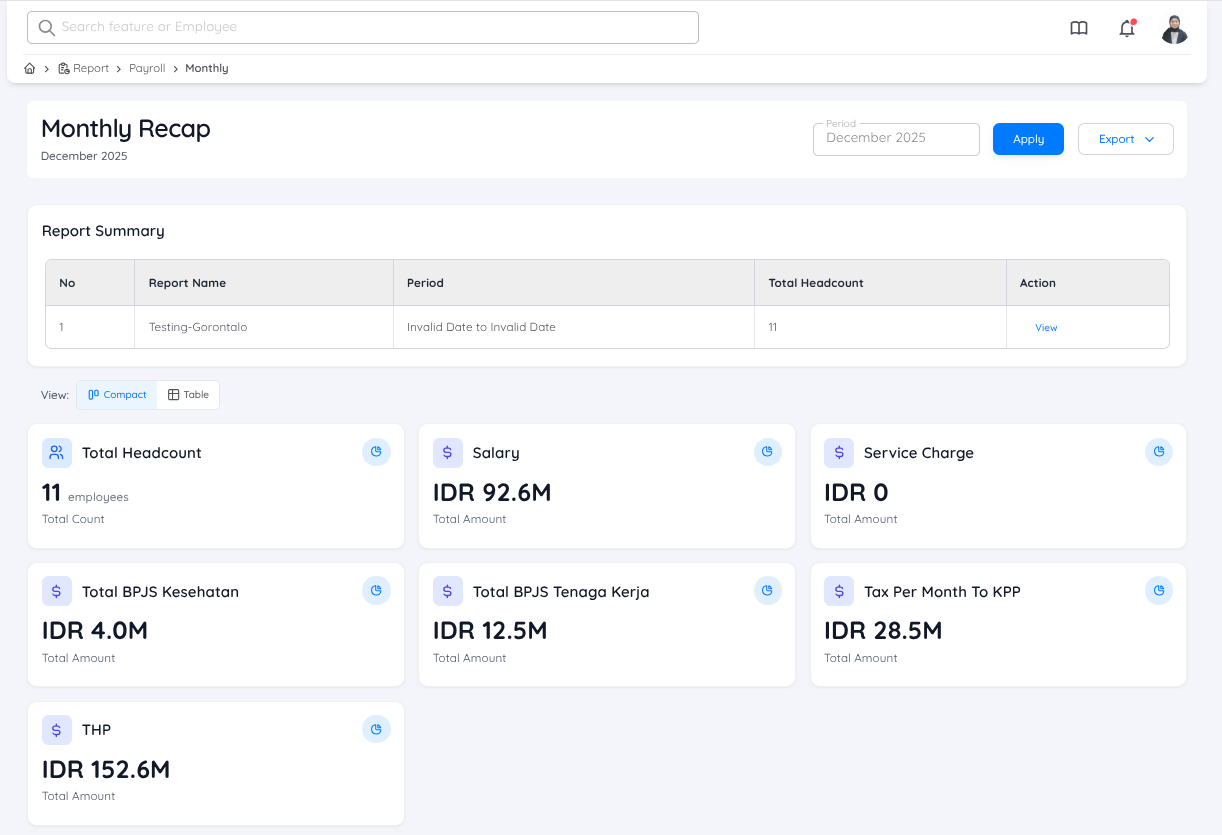
Task: Open chart icon on Total BPJS Tenaga Kerja card
Action: (x=767, y=591)
